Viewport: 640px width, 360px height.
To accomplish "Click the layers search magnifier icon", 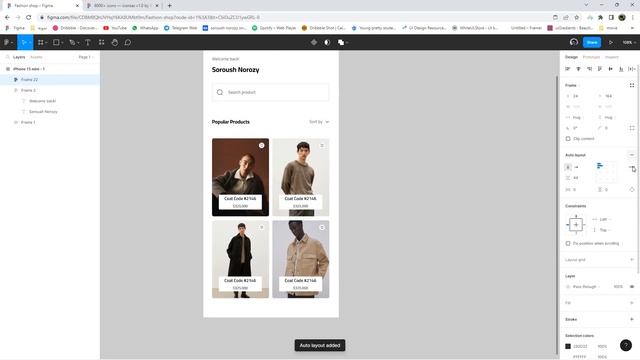I will click(x=8, y=57).
